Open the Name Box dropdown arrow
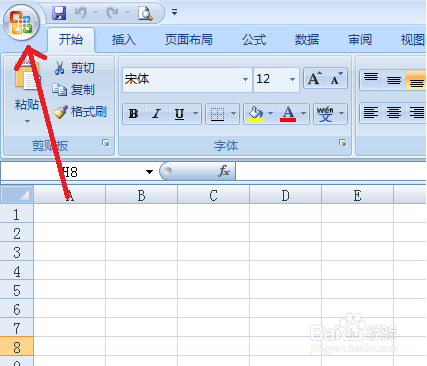427x366 pixels. [x=149, y=172]
